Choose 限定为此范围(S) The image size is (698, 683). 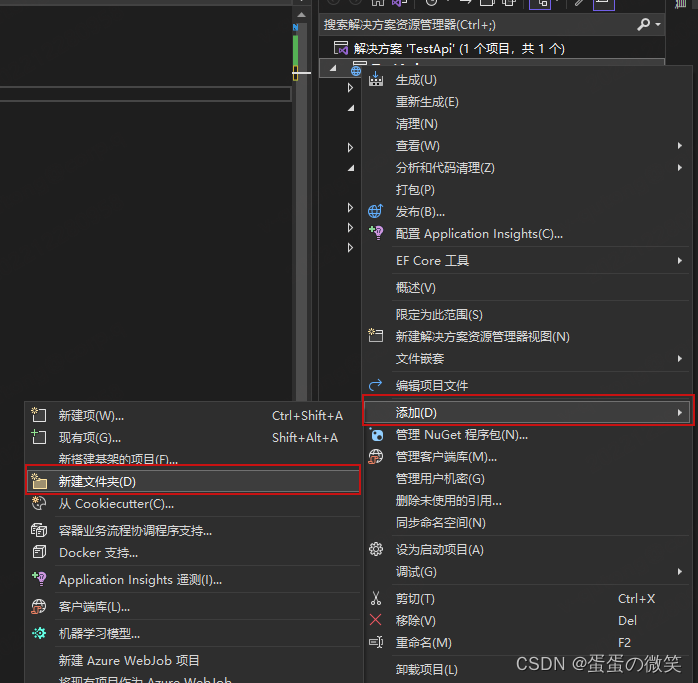pyautogui.click(x=439, y=315)
